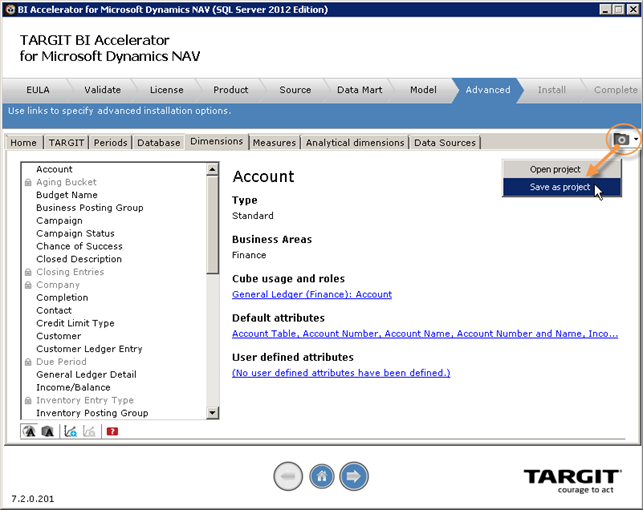Open the Analytical dimensions tab

pyautogui.click(x=355, y=142)
